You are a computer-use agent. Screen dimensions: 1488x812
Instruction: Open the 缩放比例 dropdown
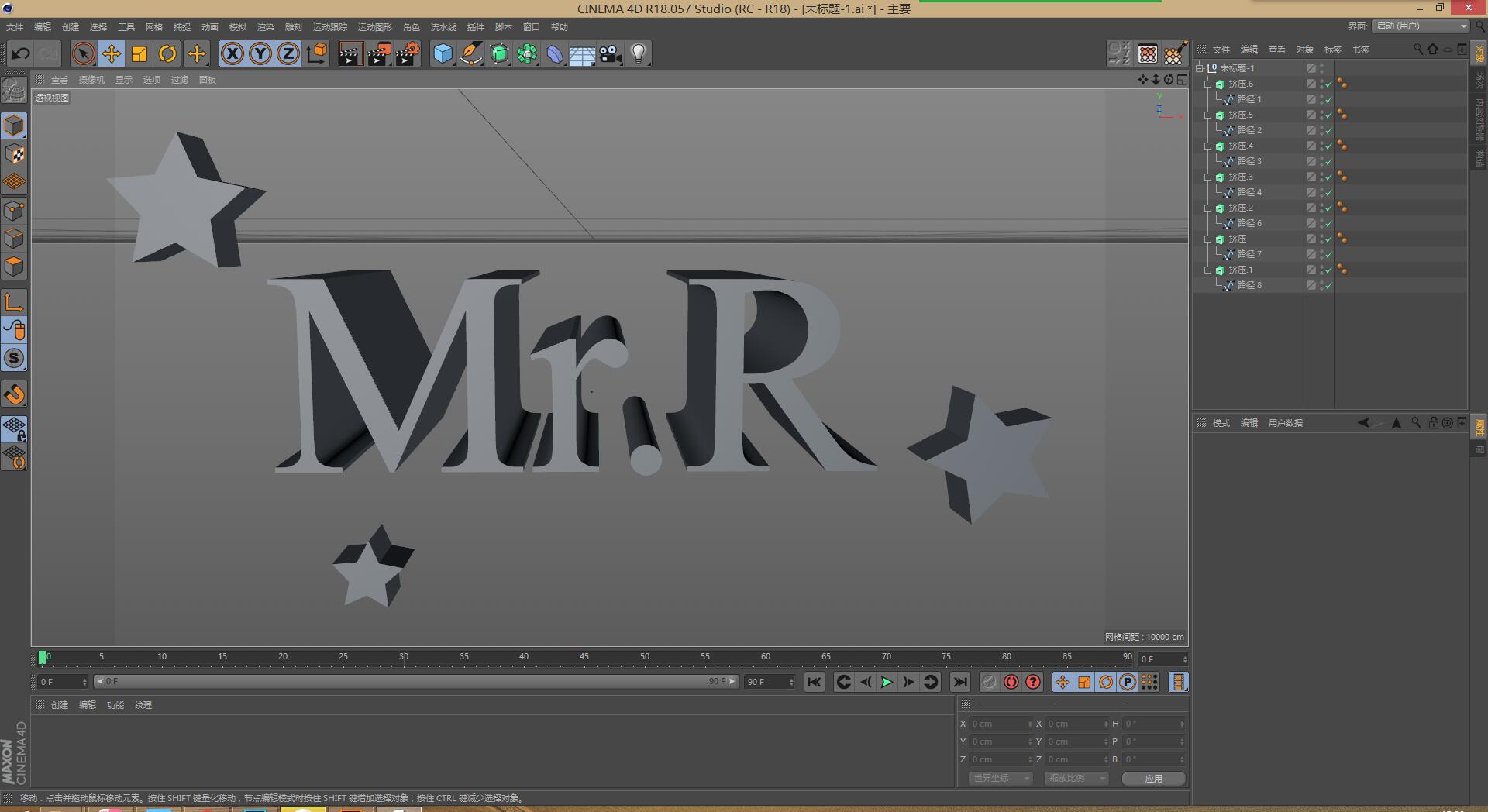coord(1076,778)
